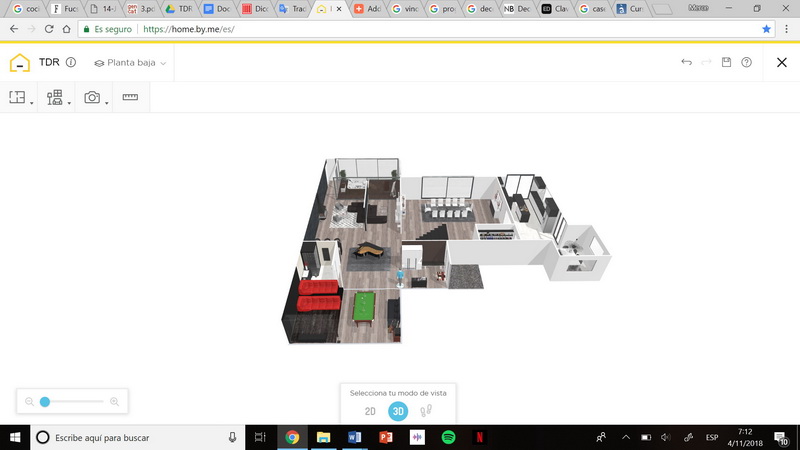Click the zoom slider handle

[45, 402]
